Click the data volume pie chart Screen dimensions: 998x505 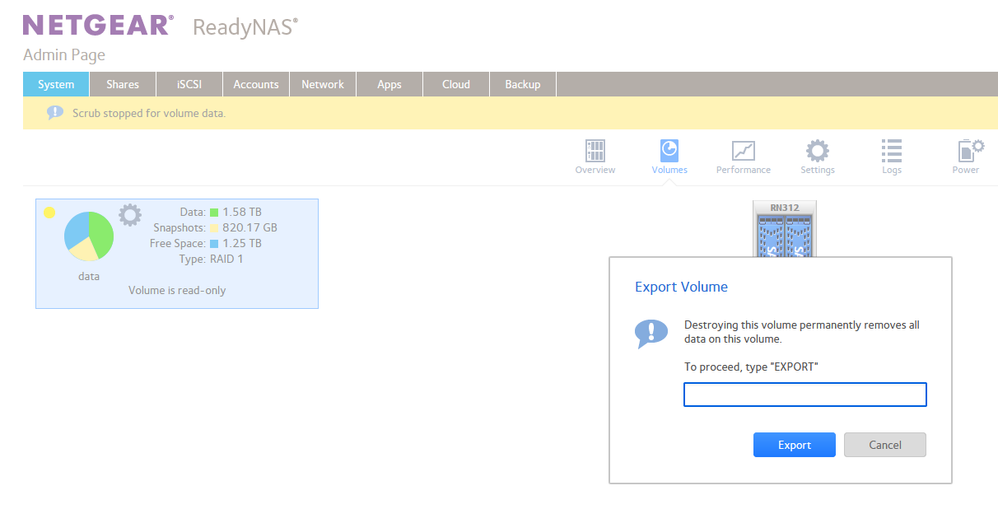tap(89, 236)
